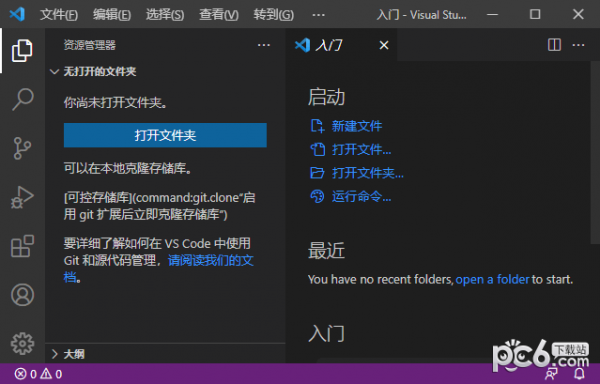
Task: Open the Search view in activity bar
Action: pos(22,99)
